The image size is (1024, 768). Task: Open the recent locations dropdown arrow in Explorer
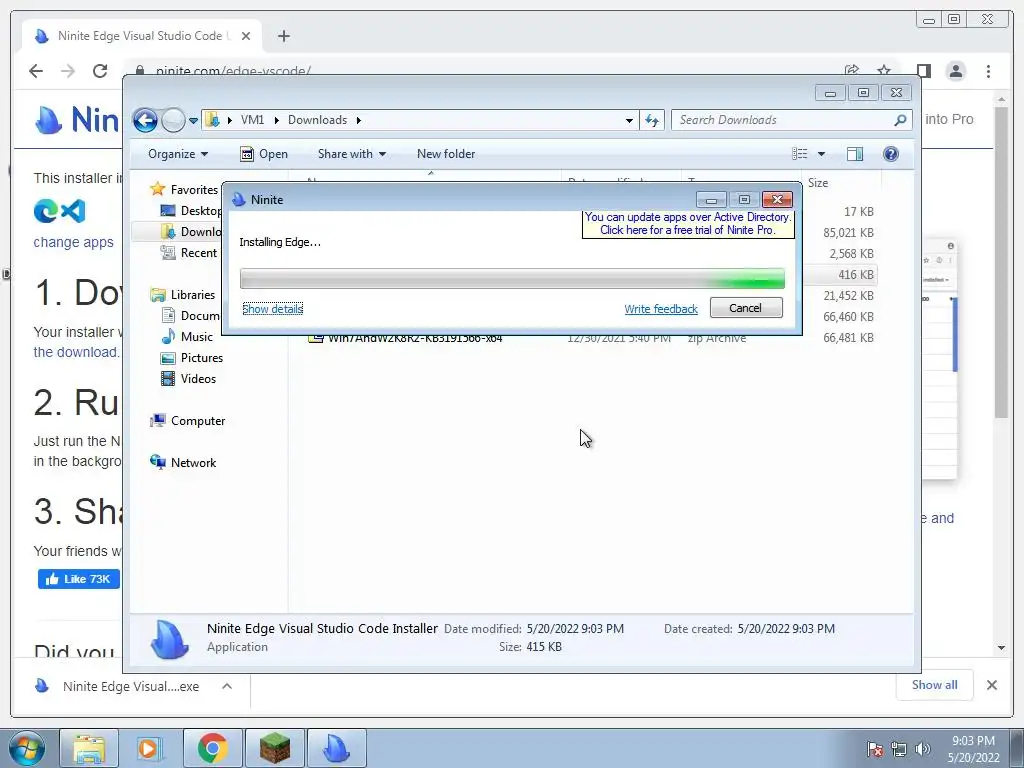(x=193, y=121)
